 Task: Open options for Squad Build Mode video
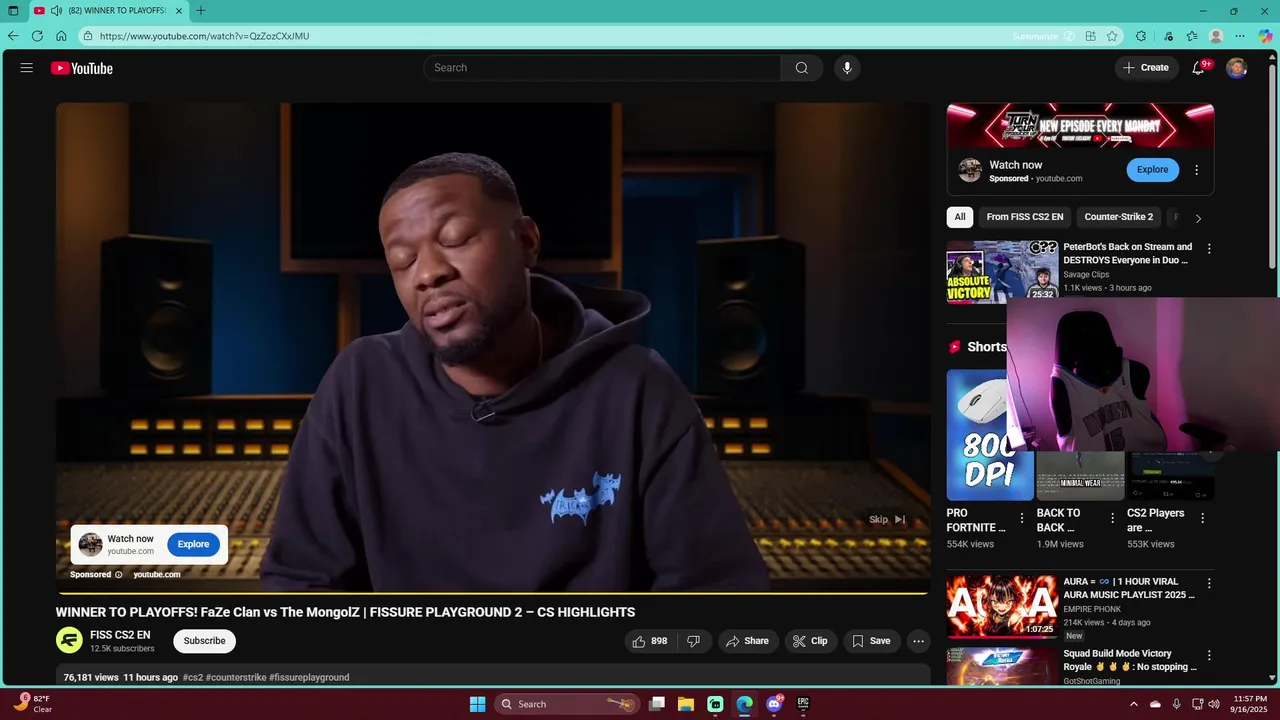pos(1209,656)
